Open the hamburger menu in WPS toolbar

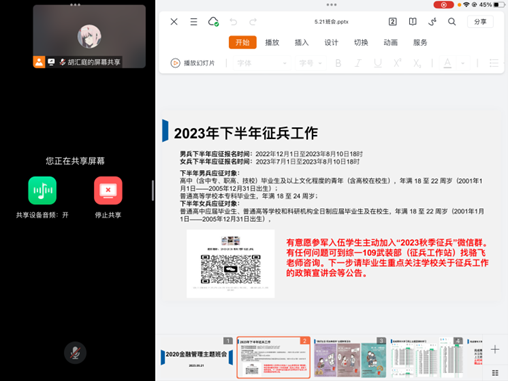[x=194, y=22]
